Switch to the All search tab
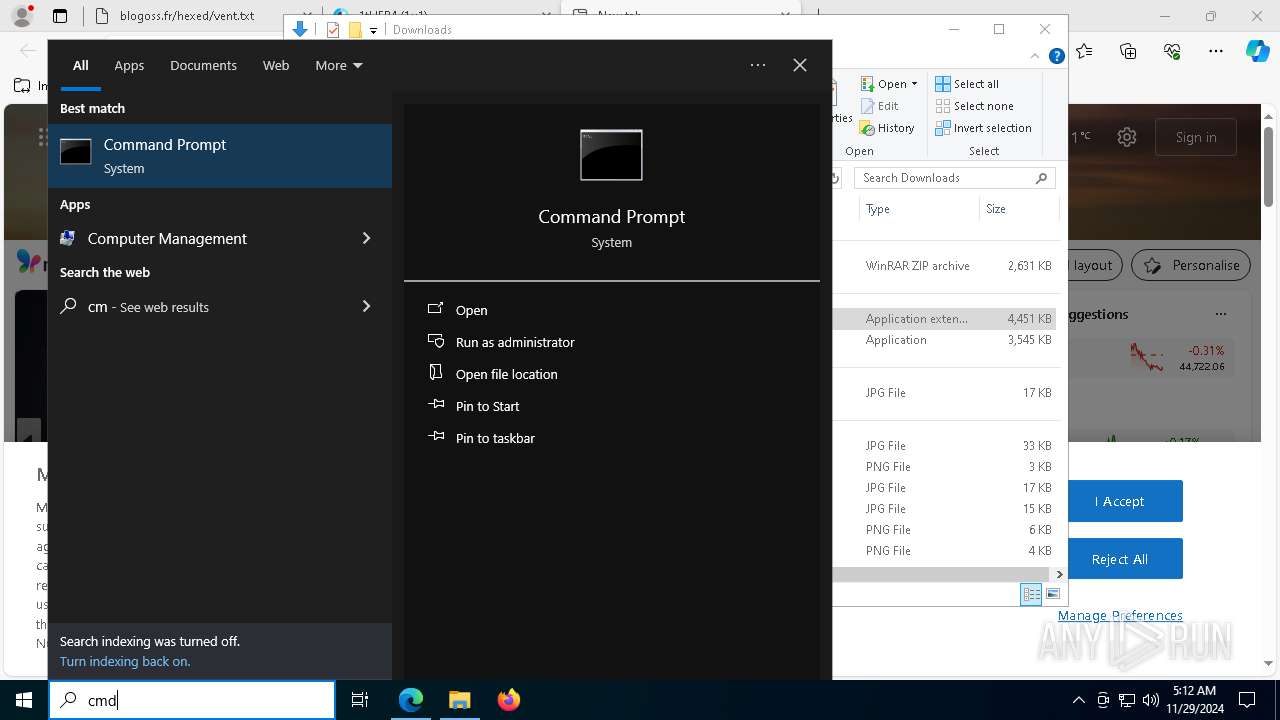This screenshot has height=720, width=1280. coord(81,65)
